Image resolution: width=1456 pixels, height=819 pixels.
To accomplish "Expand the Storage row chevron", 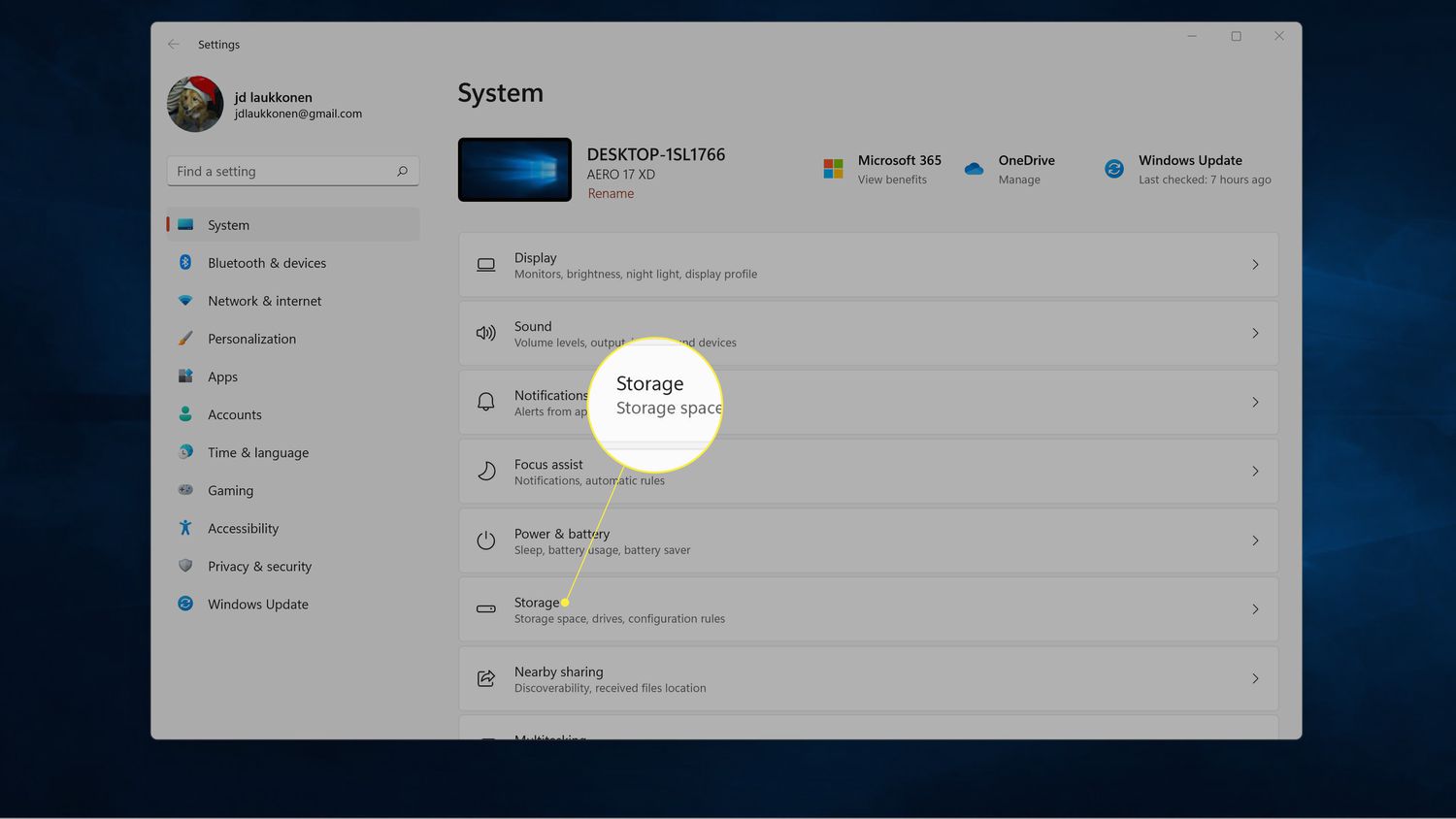I will pyautogui.click(x=1255, y=609).
